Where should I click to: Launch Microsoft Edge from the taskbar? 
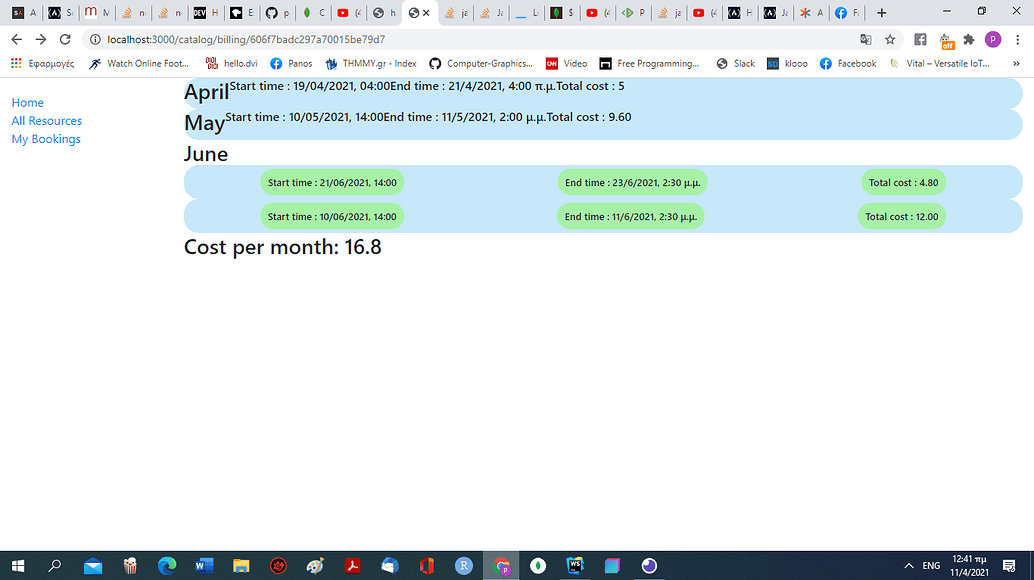click(167, 566)
